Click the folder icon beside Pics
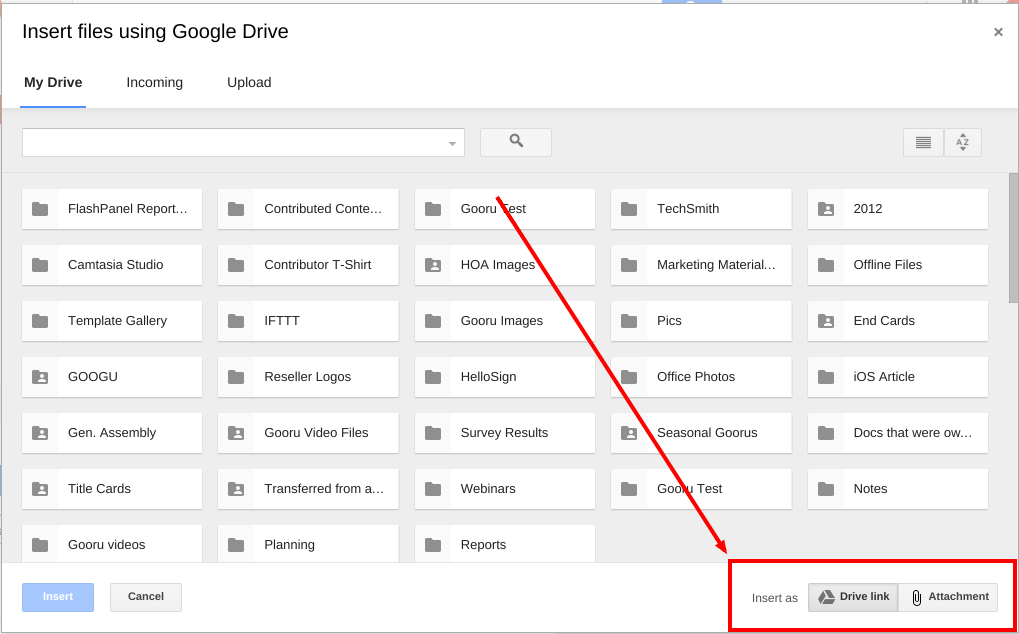Viewport: 1019px width, 634px height. click(x=629, y=321)
